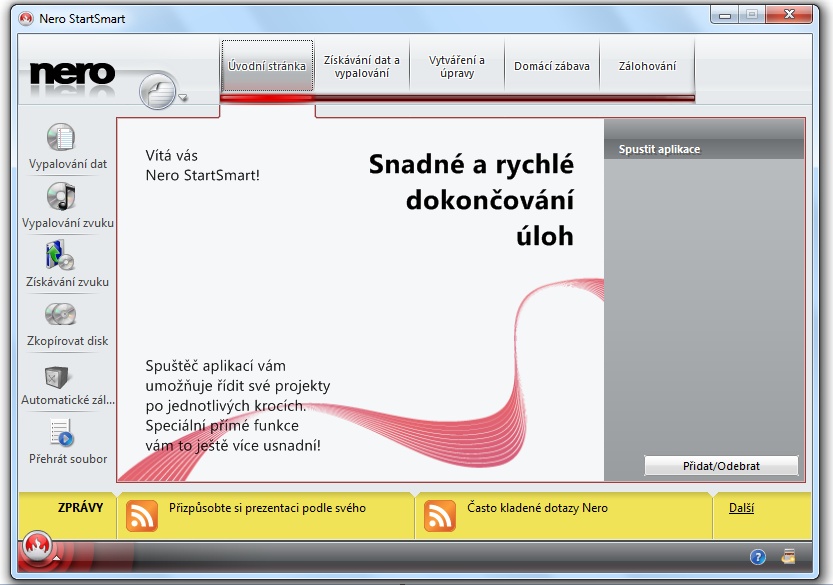Close the Nero StartSmart window

point(789,15)
